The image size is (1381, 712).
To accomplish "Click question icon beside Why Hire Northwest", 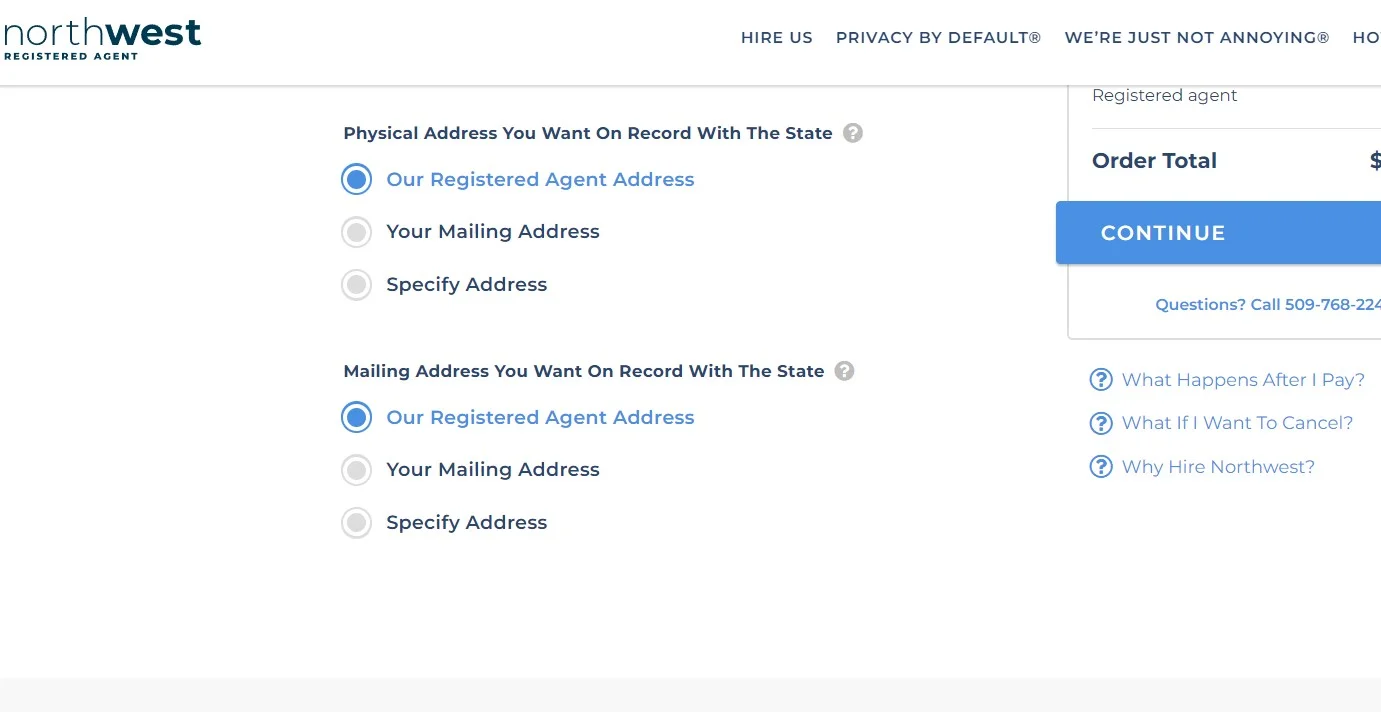I will (x=1101, y=467).
